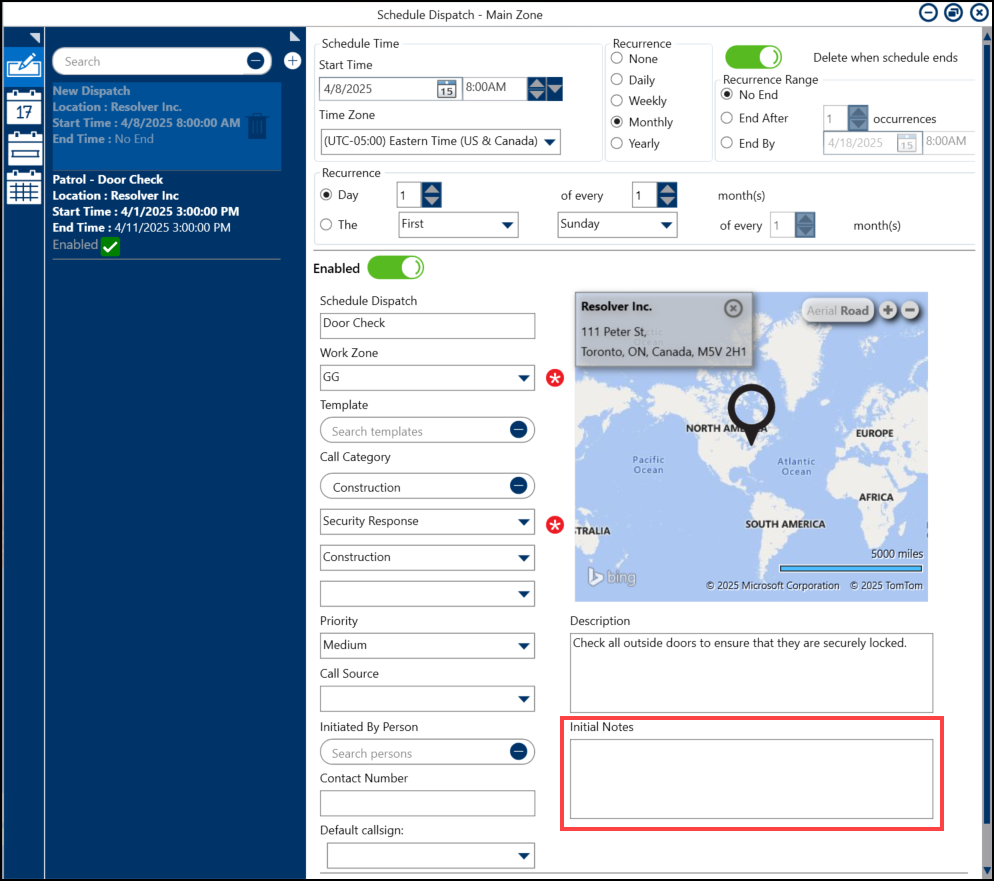The height and width of the screenshot is (881, 994).
Task: Toggle the Enabled switch off
Action: [395, 268]
